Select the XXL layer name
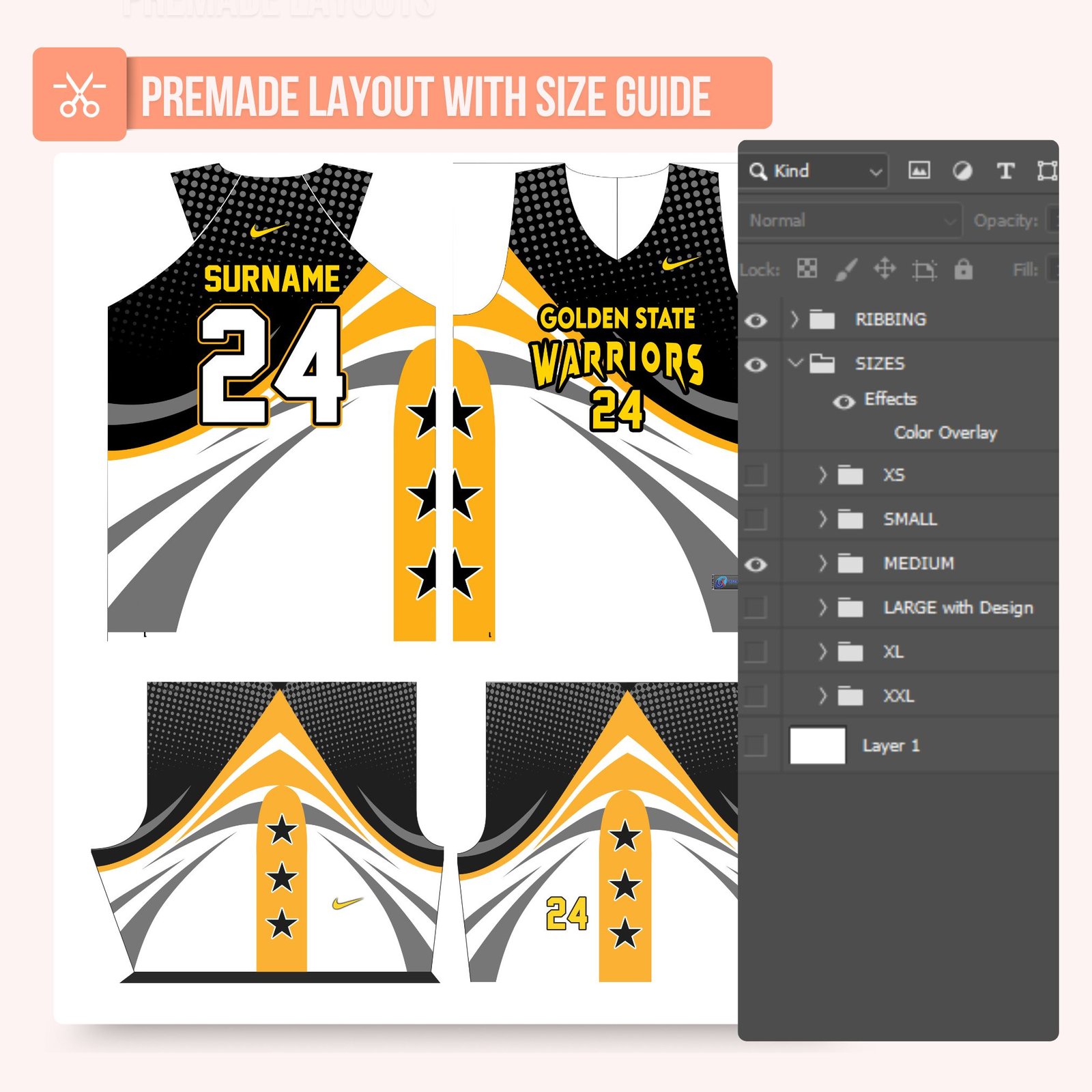Screen dimensions: 1092x1092 point(898,696)
